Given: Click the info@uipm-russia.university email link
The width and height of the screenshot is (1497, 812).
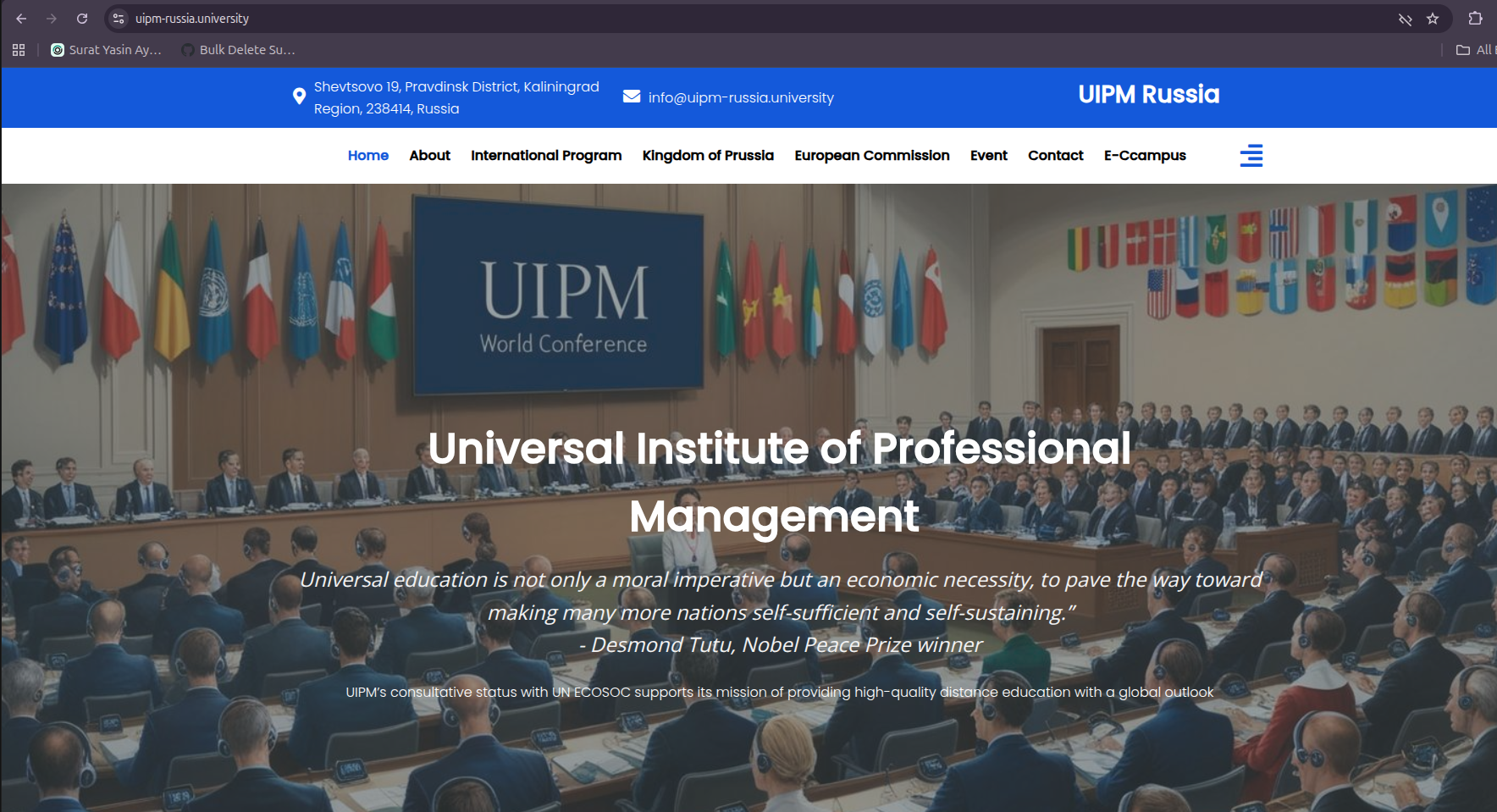Looking at the screenshot, I should (741, 97).
